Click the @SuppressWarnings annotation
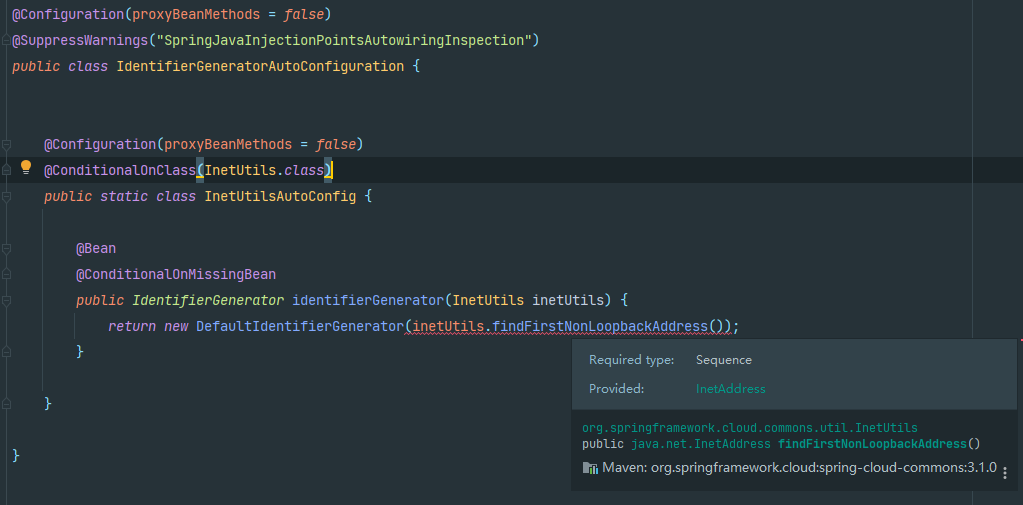The height and width of the screenshot is (505, 1023). [x=80, y=40]
